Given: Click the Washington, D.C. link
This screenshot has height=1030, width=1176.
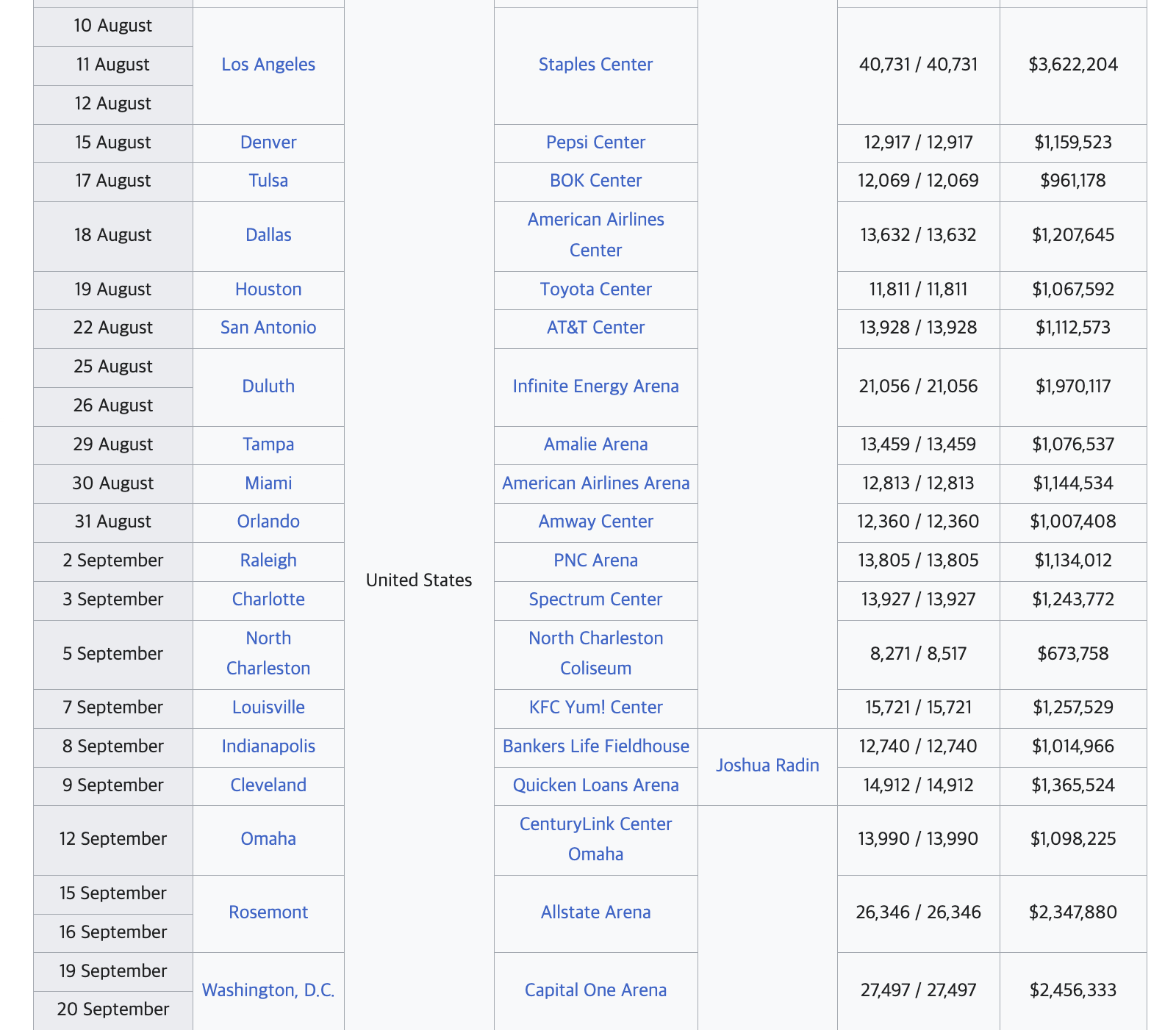Looking at the screenshot, I should pos(268,990).
